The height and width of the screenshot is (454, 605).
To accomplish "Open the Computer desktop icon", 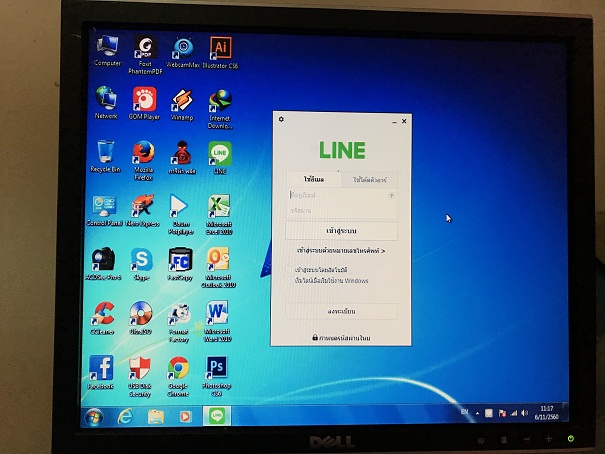I will click(107, 51).
